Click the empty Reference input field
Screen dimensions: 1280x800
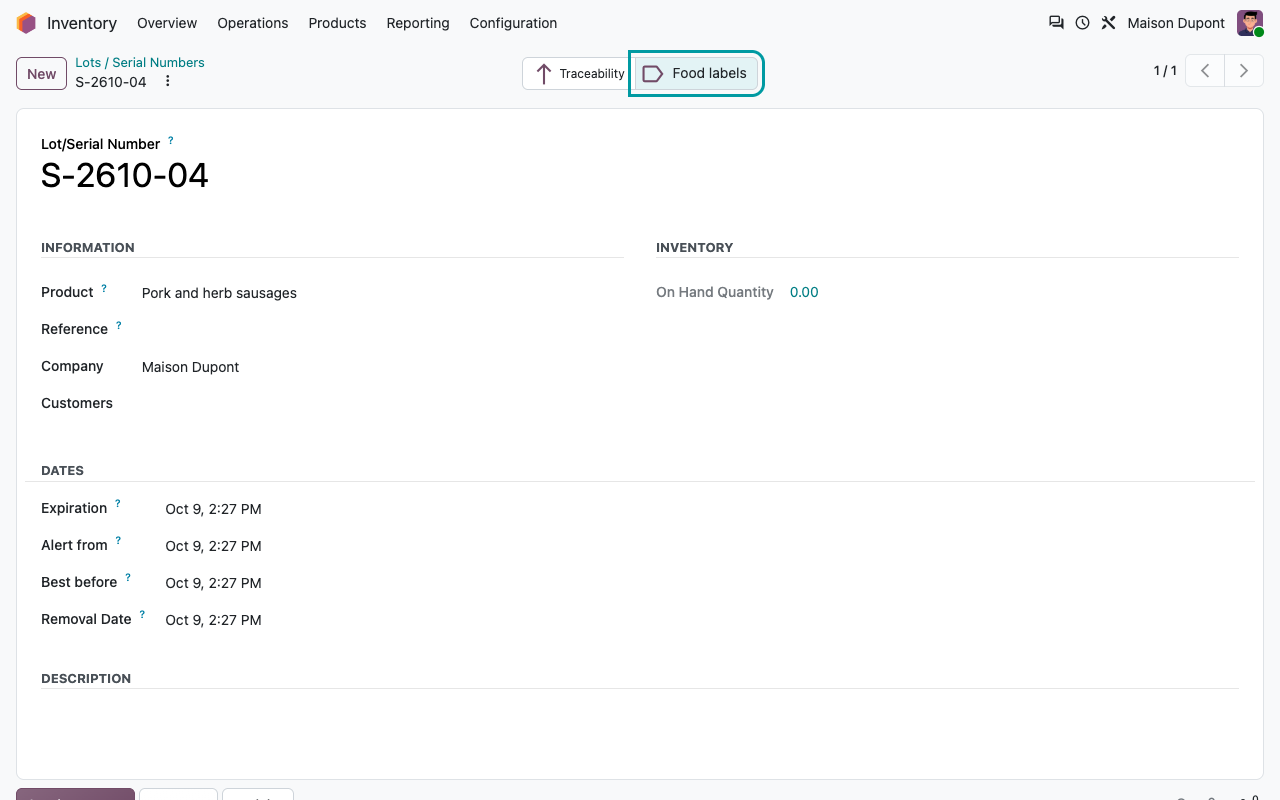click(x=382, y=330)
